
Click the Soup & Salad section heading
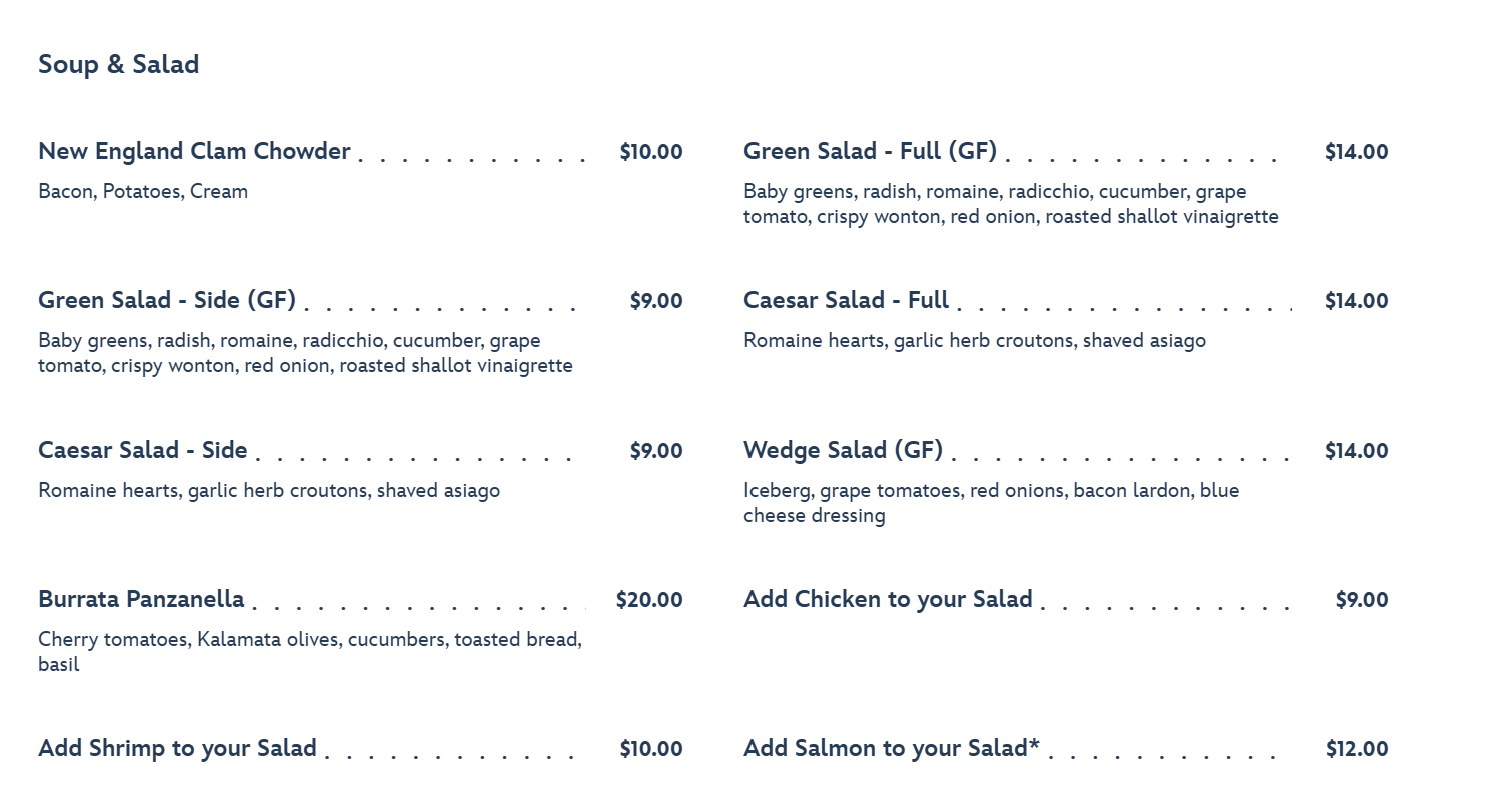pos(118,64)
